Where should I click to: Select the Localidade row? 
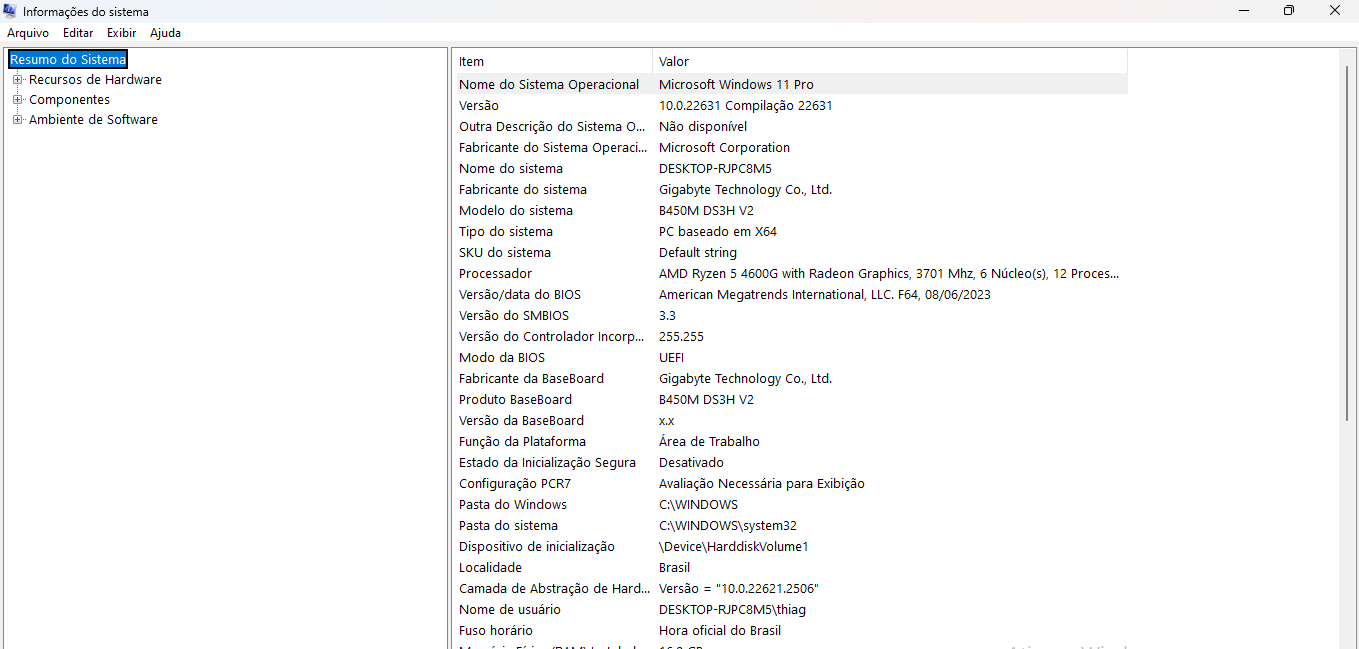(x=790, y=568)
